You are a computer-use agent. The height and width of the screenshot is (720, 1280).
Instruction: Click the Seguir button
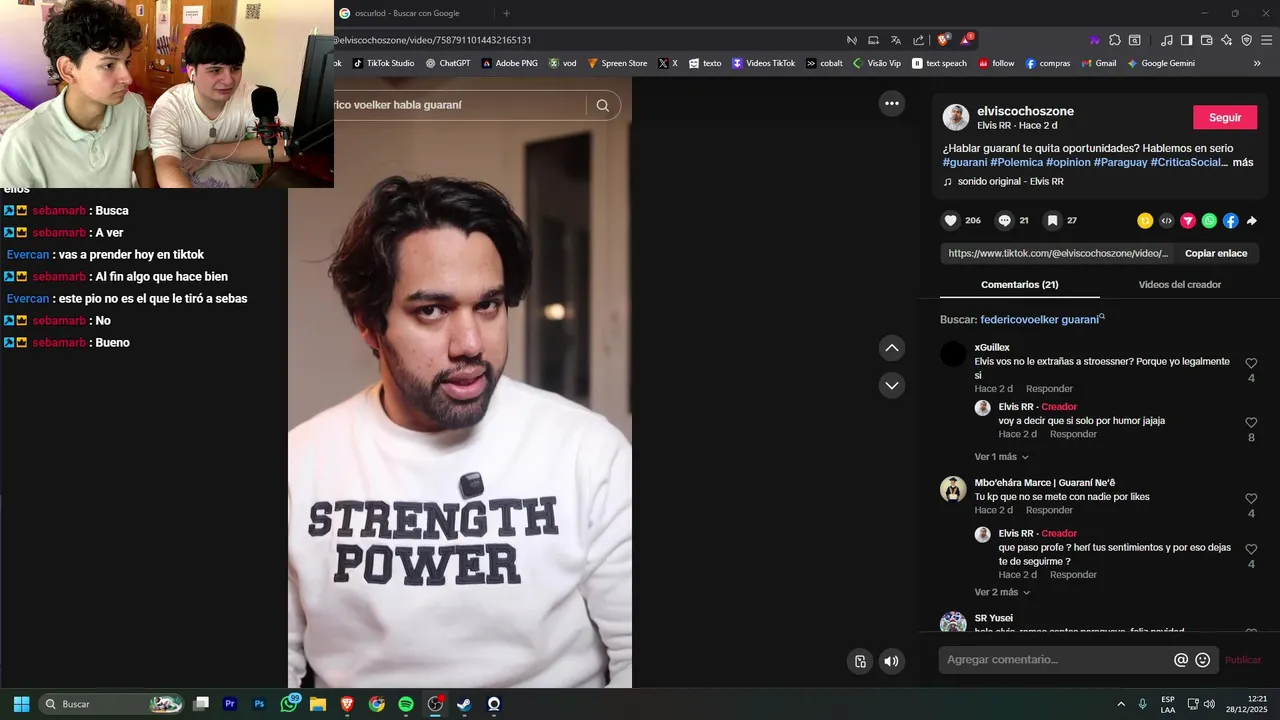(x=1225, y=117)
